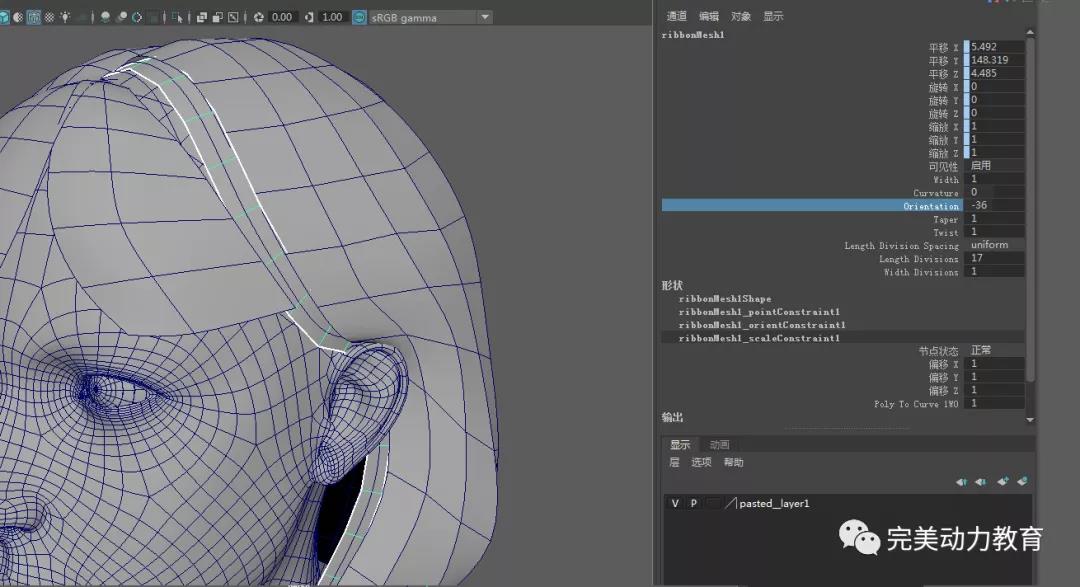Enable use all lights bulb icon
This screenshot has height=587, width=1080.
click(65, 17)
